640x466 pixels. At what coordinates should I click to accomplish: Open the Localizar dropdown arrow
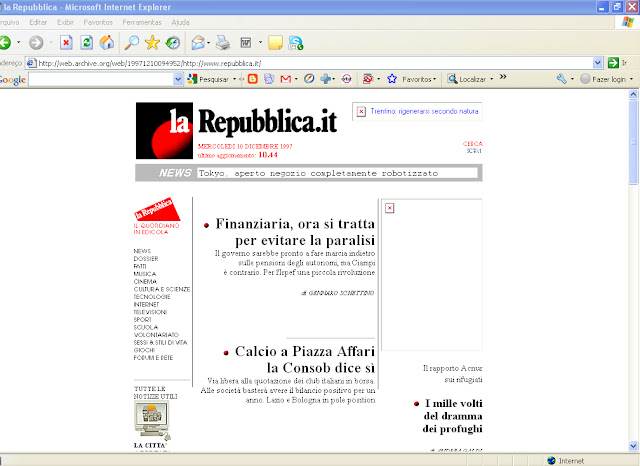pos(491,79)
